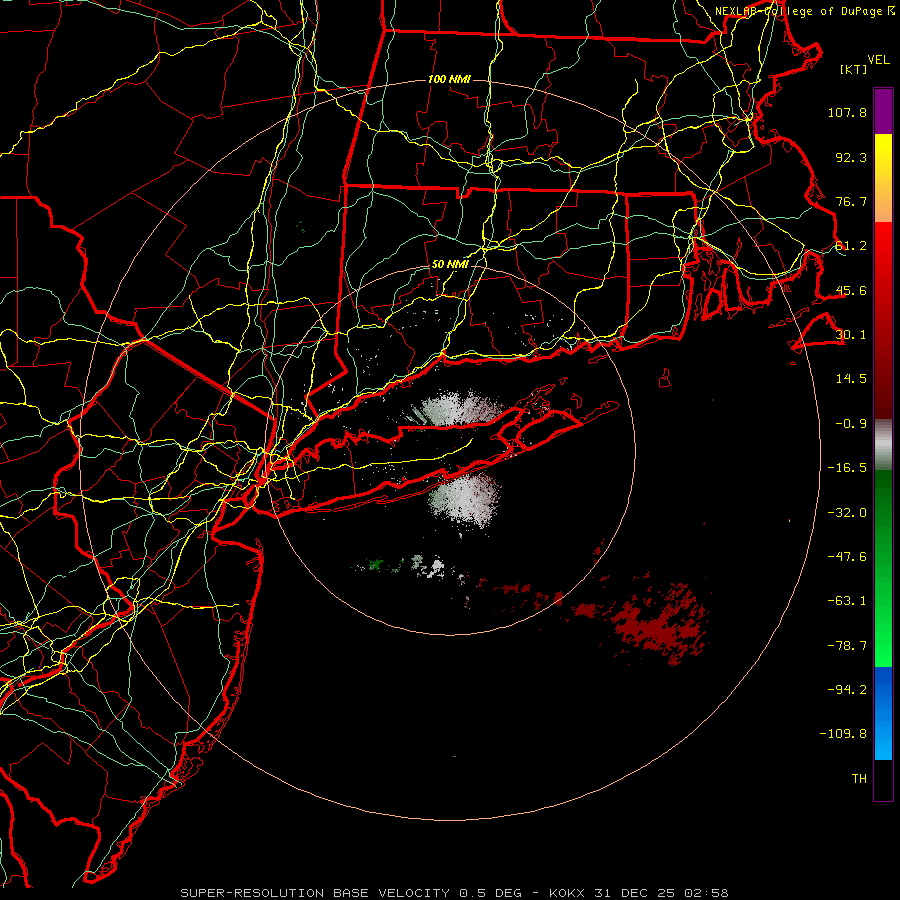900x900 pixels.
Task: Select the -109.8 legend value
Action: tap(843, 734)
